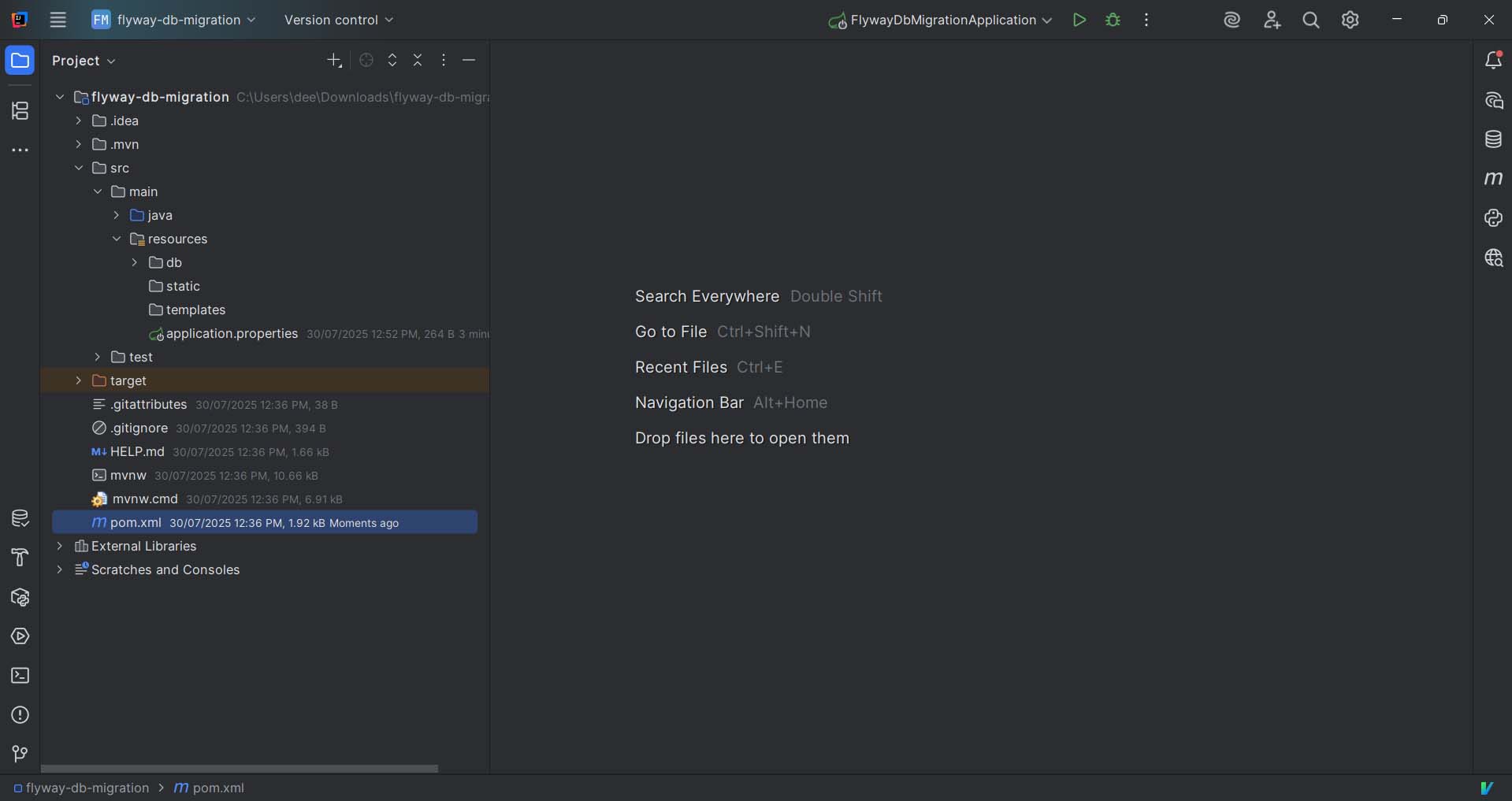Expand all in Project tree
This screenshot has width=1512, height=801.
(392, 61)
